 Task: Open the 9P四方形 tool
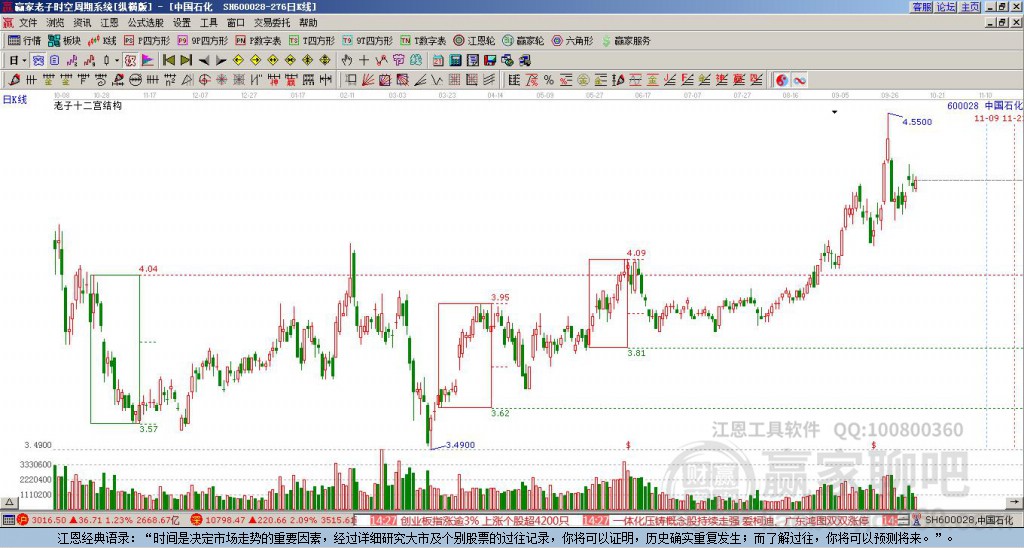pos(202,40)
